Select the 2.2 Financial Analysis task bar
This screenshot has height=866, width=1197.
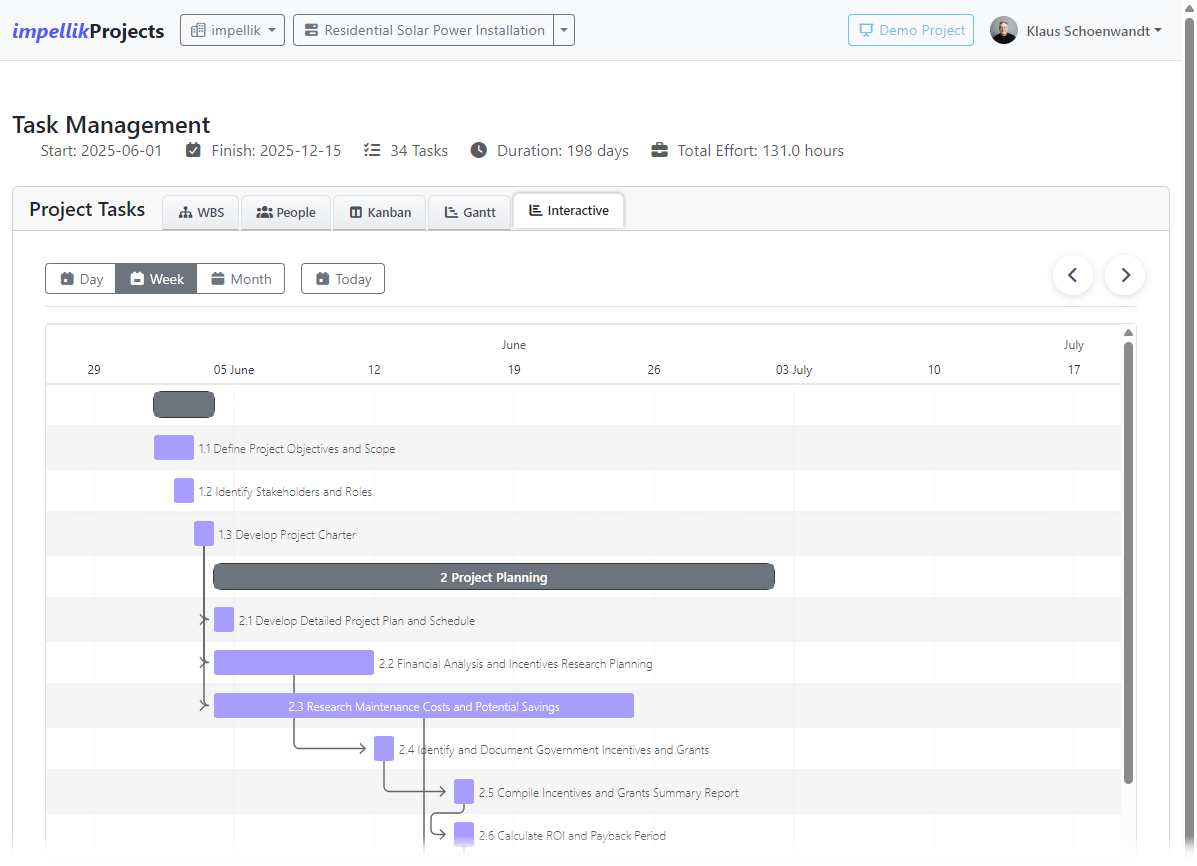294,663
